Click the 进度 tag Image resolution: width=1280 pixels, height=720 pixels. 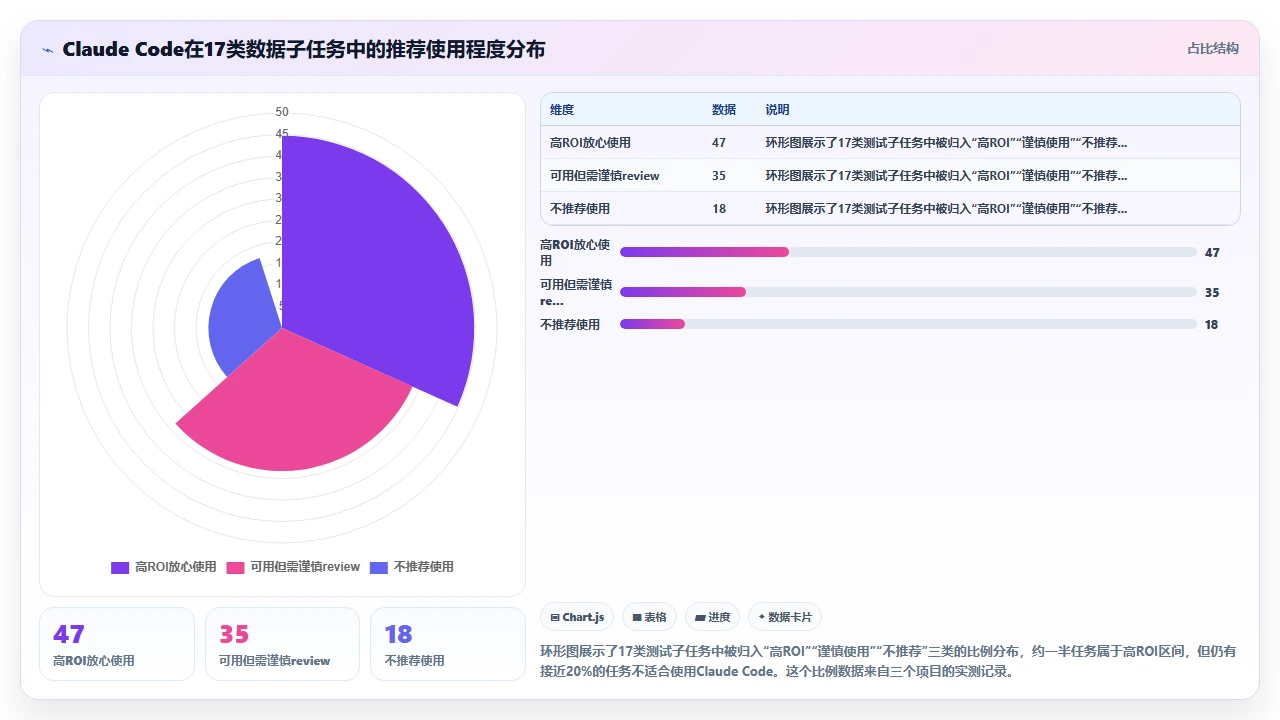(713, 617)
